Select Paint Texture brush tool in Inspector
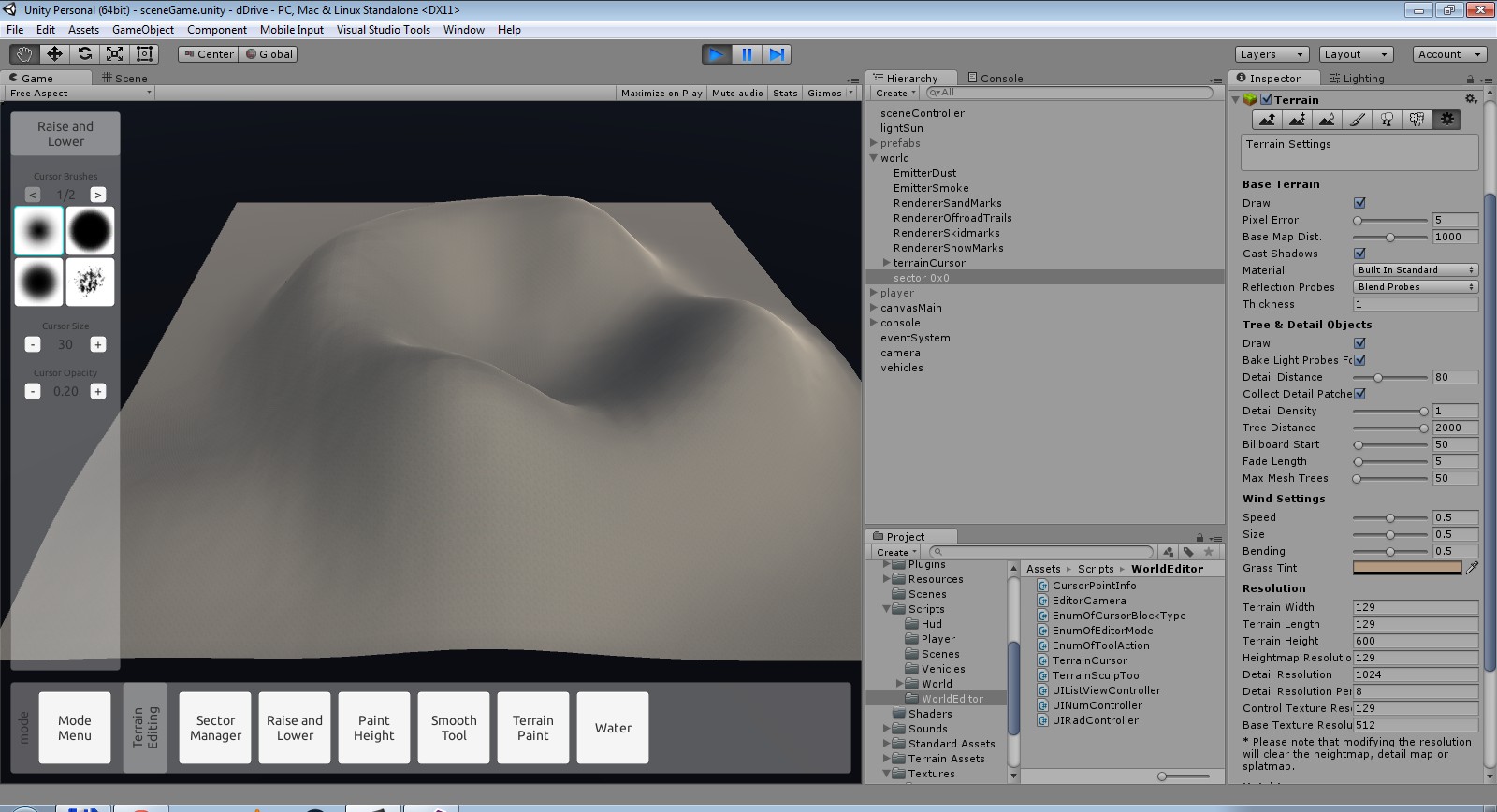Image resolution: width=1497 pixels, height=812 pixels. (1357, 120)
